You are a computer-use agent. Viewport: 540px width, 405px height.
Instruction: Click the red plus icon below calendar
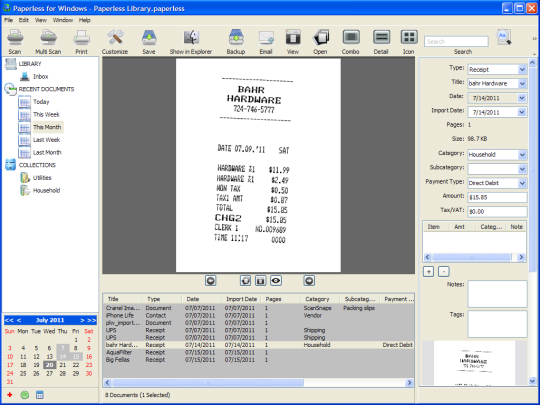pos(10,395)
